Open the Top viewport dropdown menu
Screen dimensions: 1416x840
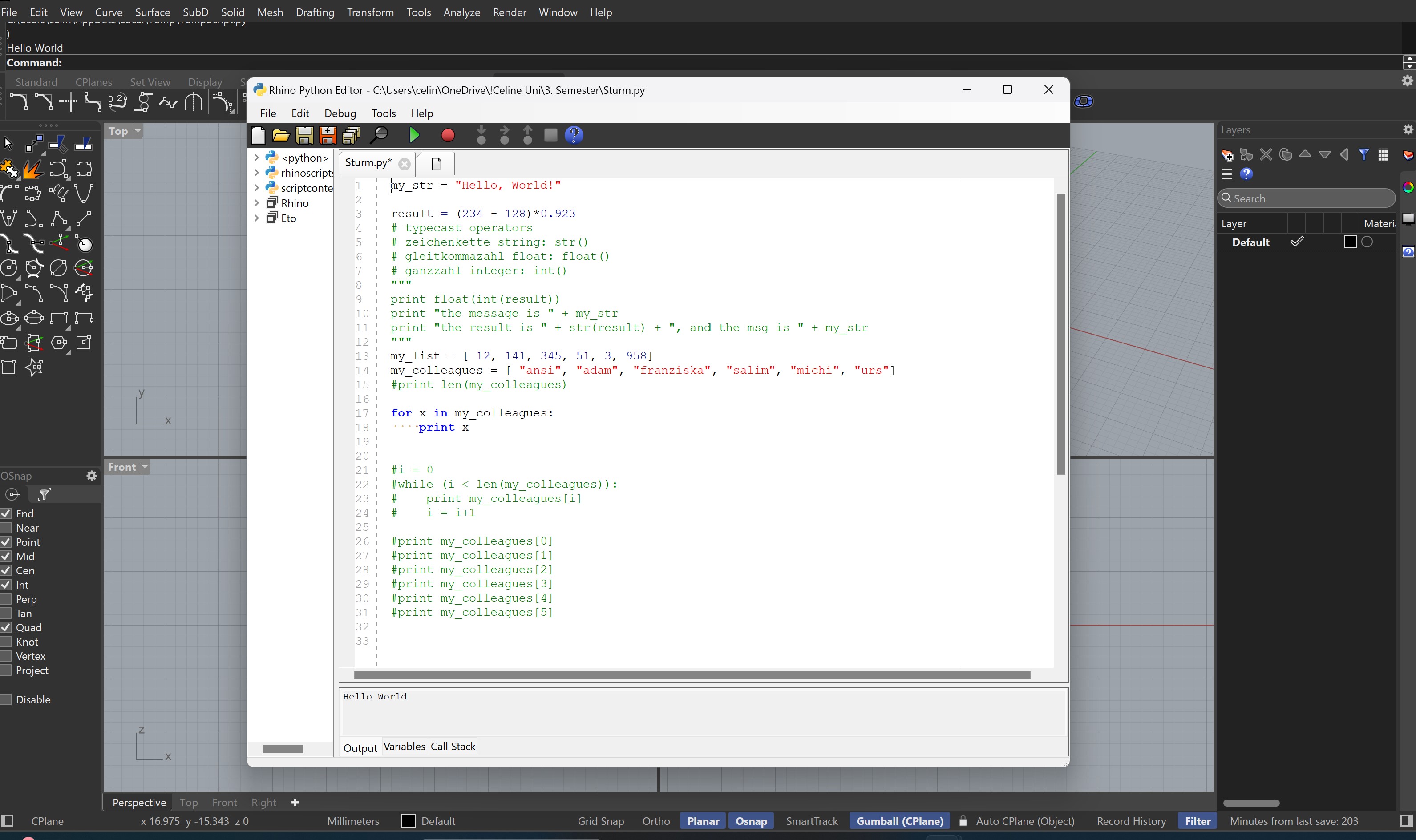coord(137,131)
